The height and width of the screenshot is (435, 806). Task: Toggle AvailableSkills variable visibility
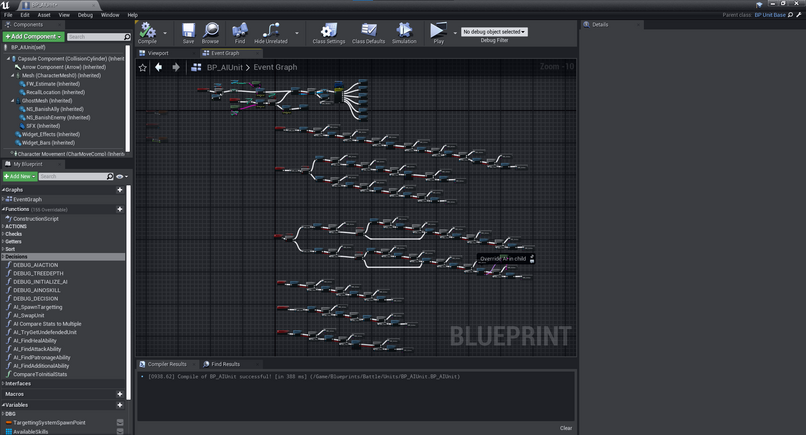pos(120,431)
